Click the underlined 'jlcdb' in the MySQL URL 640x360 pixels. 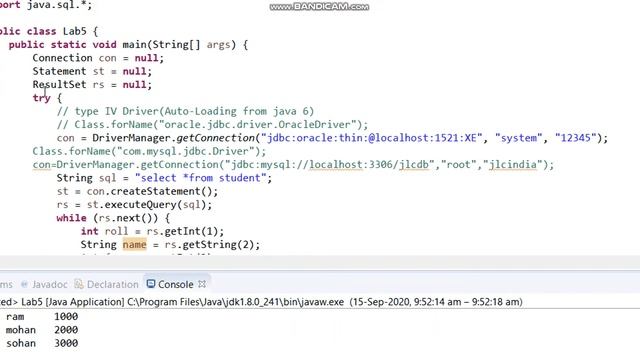pyautogui.click(x=414, y=165)
